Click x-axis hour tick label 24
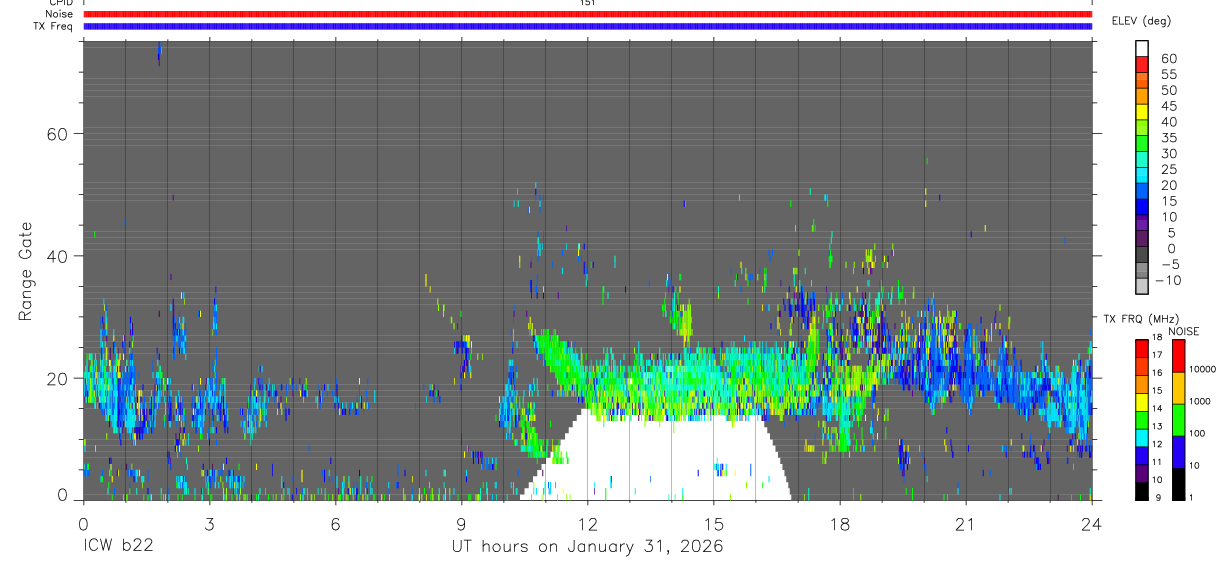 [x=1092, y=523]
